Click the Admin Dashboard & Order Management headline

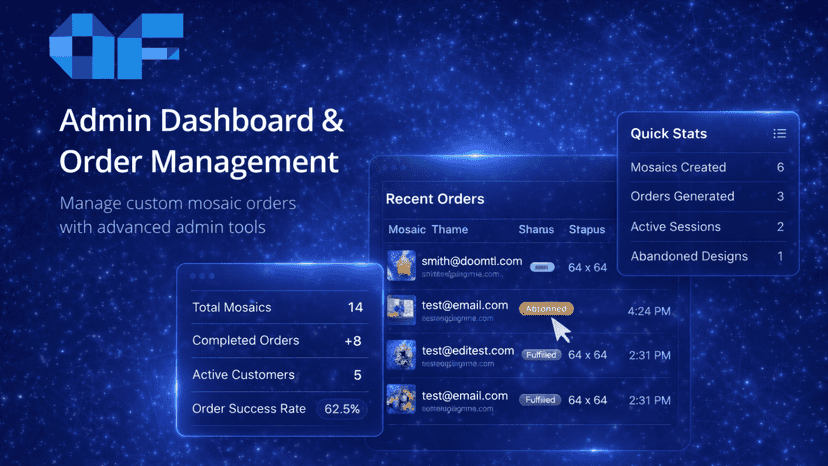201,141
